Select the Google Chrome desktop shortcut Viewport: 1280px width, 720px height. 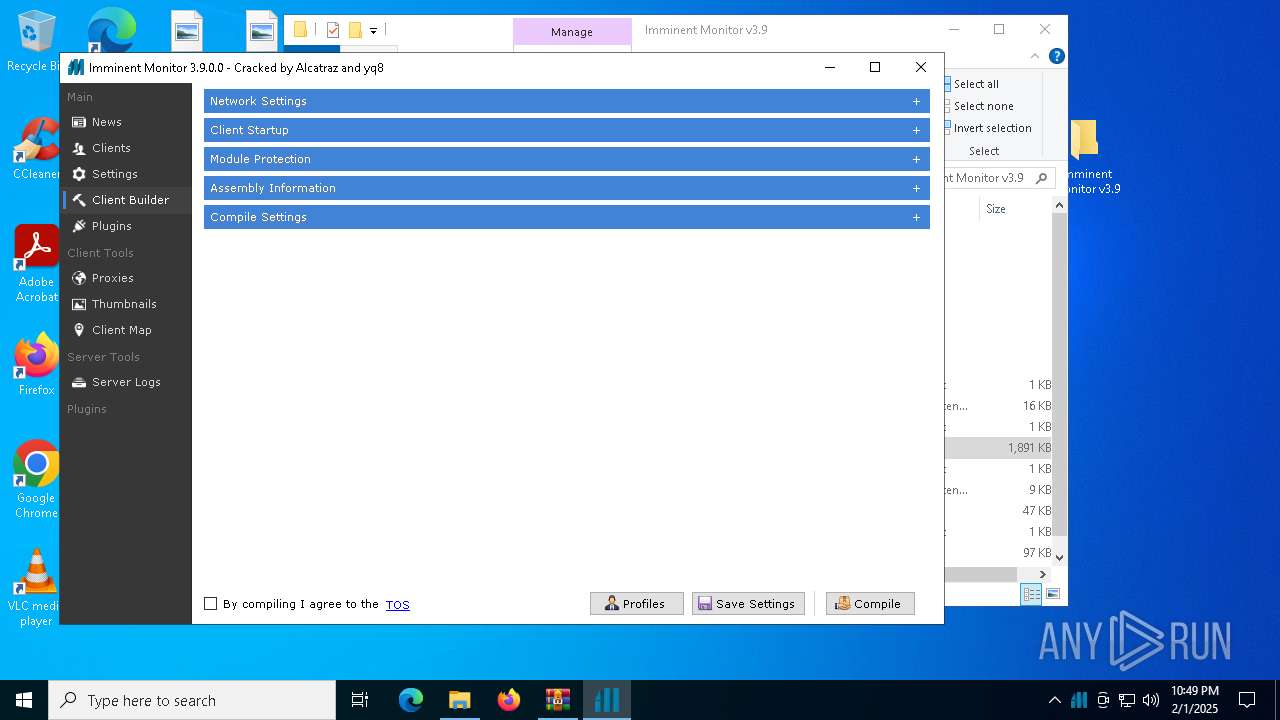pos(36,480)
